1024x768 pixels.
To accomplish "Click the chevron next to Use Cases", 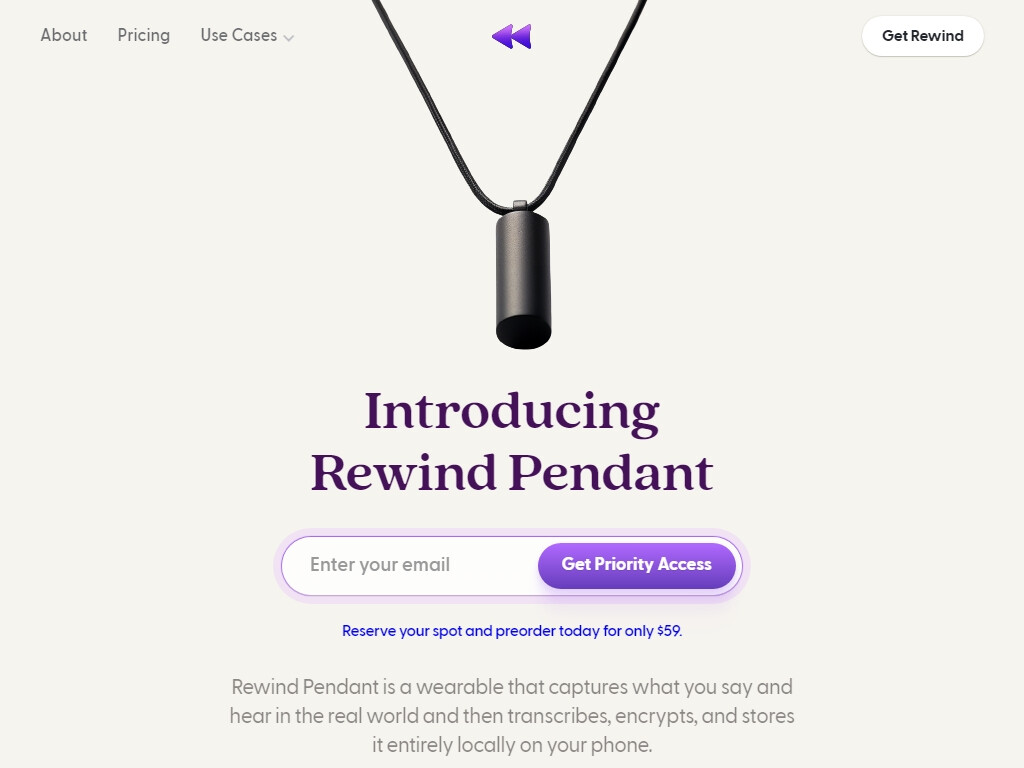I will click(289, 38).
